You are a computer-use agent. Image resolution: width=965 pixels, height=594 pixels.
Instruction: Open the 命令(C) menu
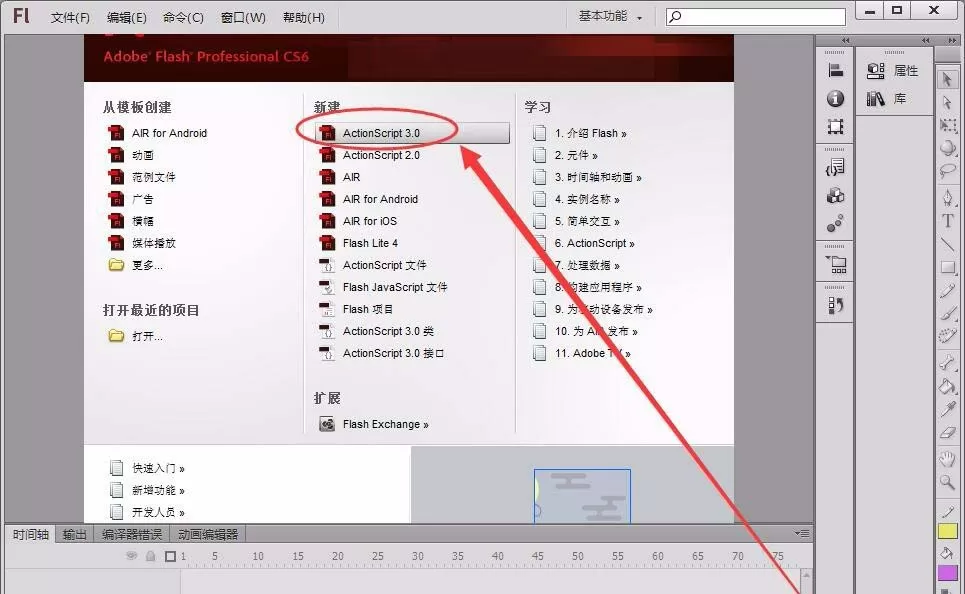pyautogui.click(x=183, y=18)
